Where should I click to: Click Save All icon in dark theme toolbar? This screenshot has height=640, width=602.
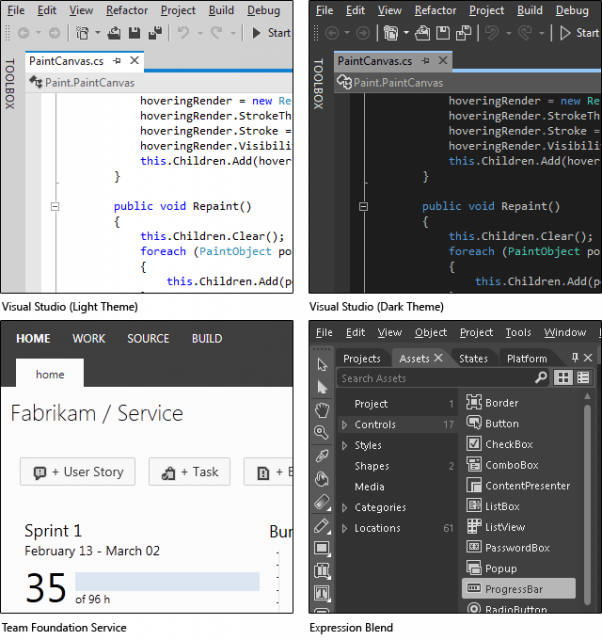click(x=464, y=33)
